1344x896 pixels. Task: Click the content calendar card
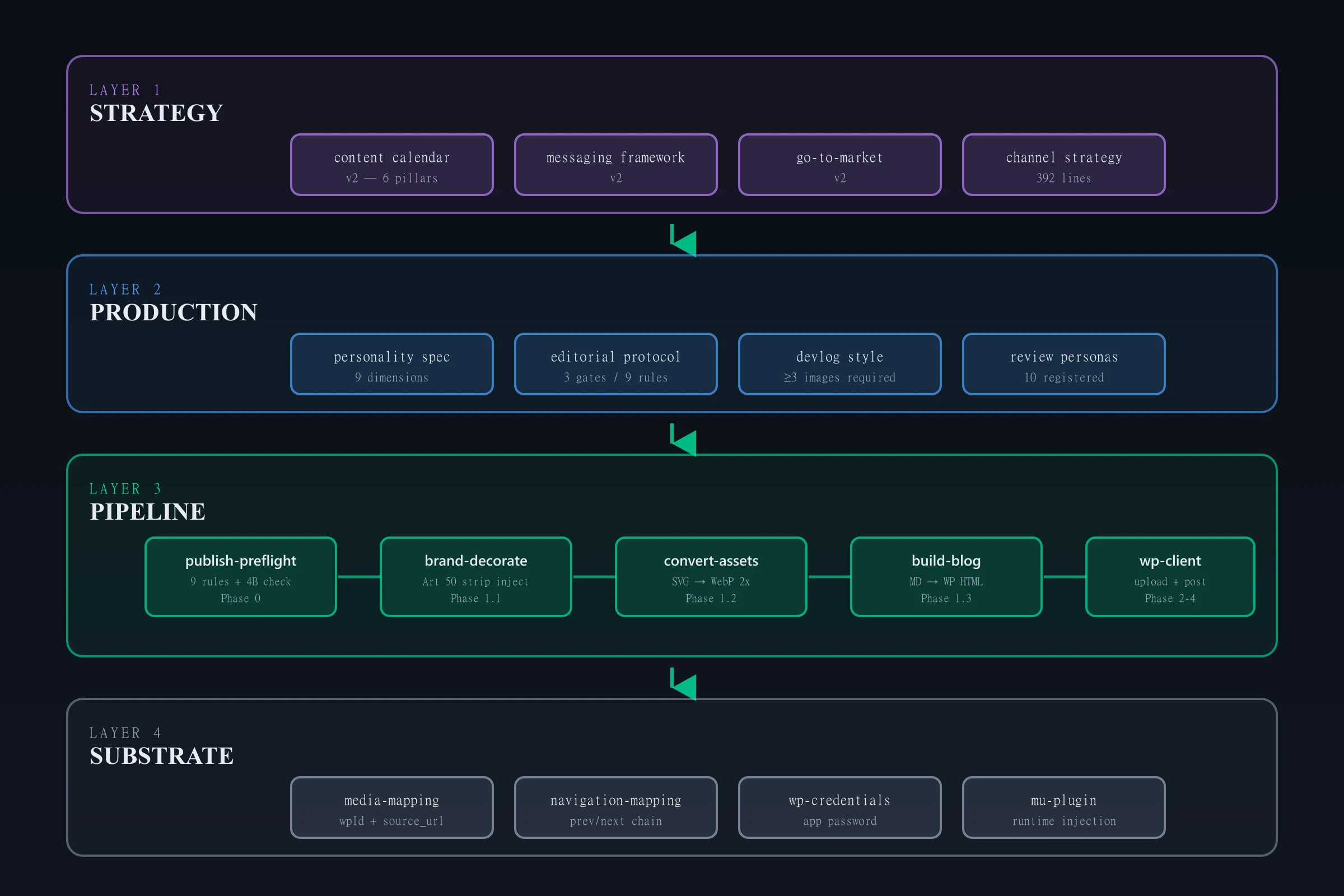click(x=392, y=165)
